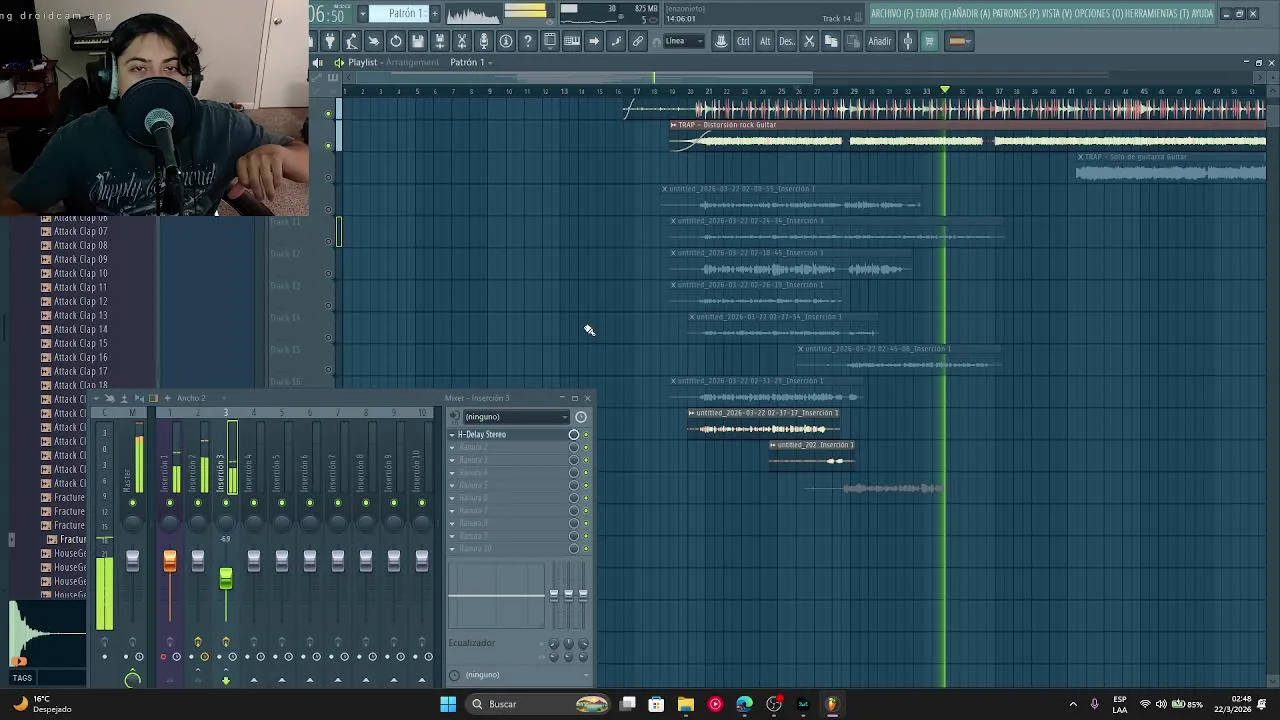Click the green Inserción 3 volume fader
The height and width of the screenshot is (720, 1280).
click(x=226, y=579)
